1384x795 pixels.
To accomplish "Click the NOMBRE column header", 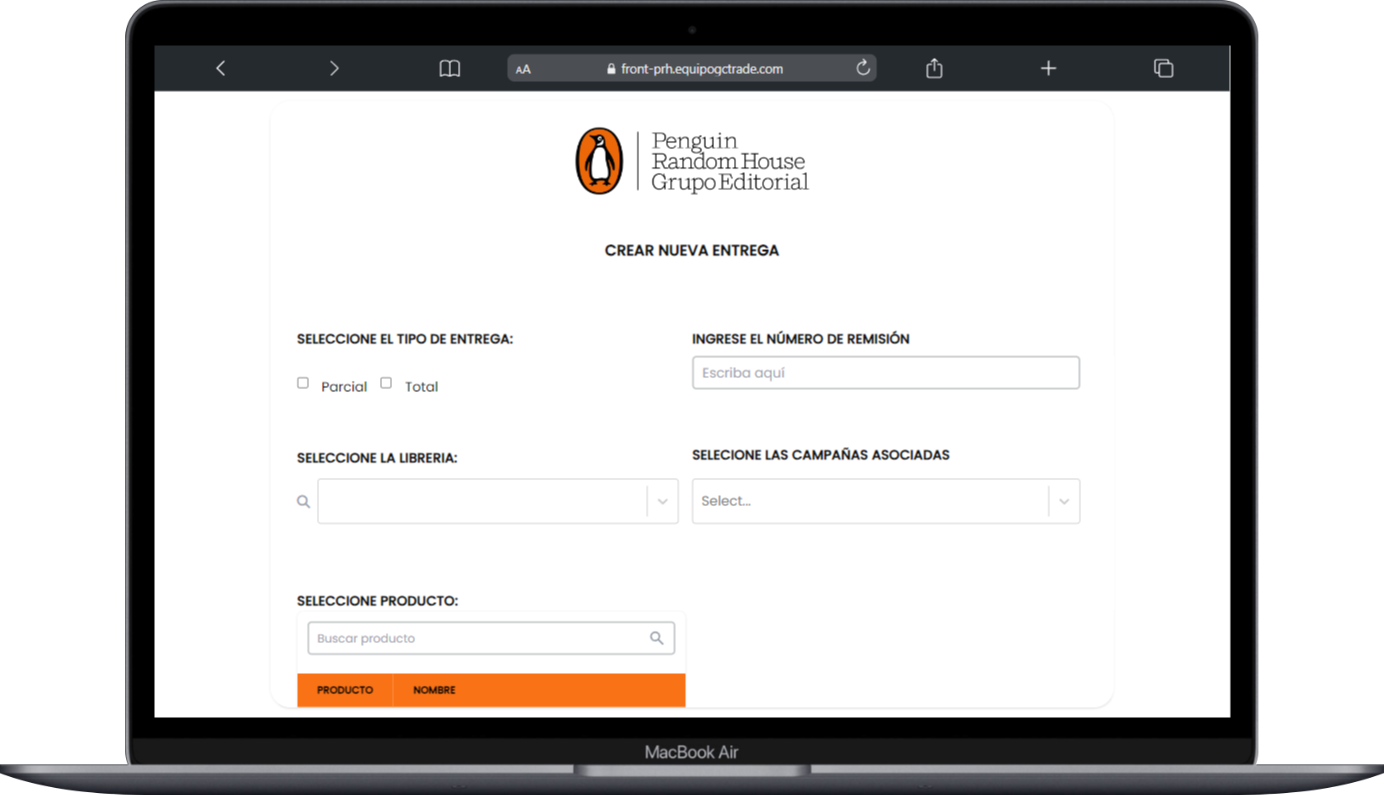I will pos(433,690).
